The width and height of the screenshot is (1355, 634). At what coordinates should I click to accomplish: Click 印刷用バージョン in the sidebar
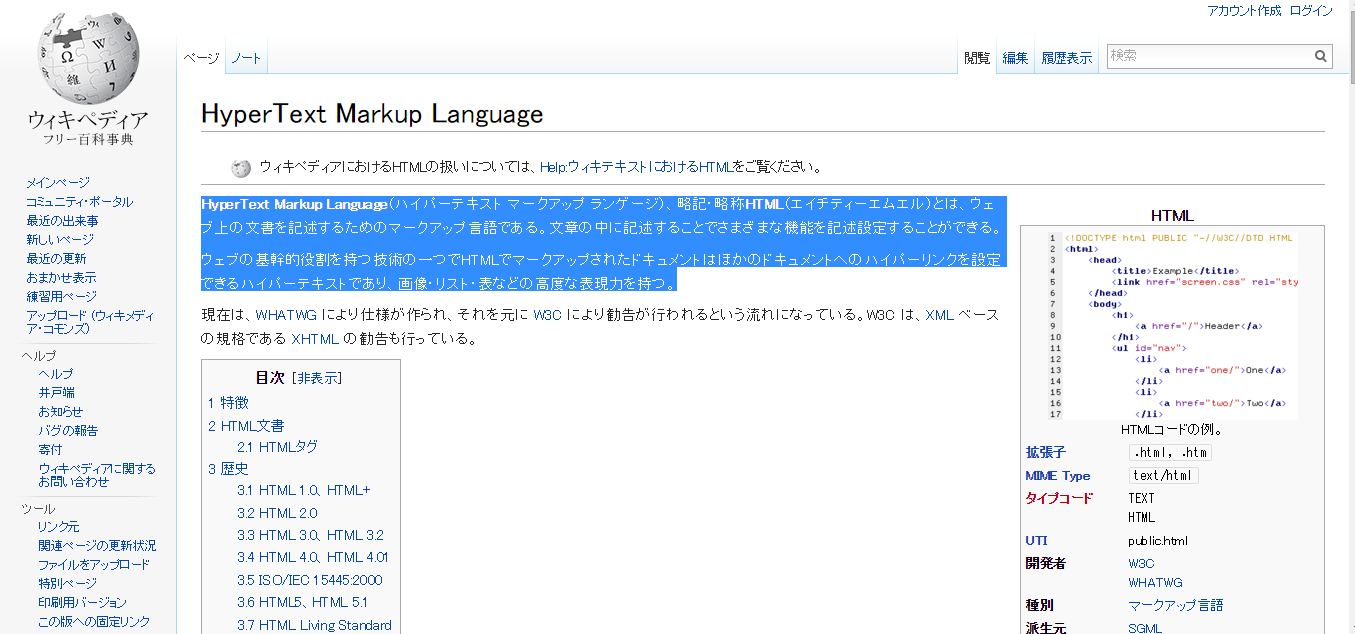[82, 602]
